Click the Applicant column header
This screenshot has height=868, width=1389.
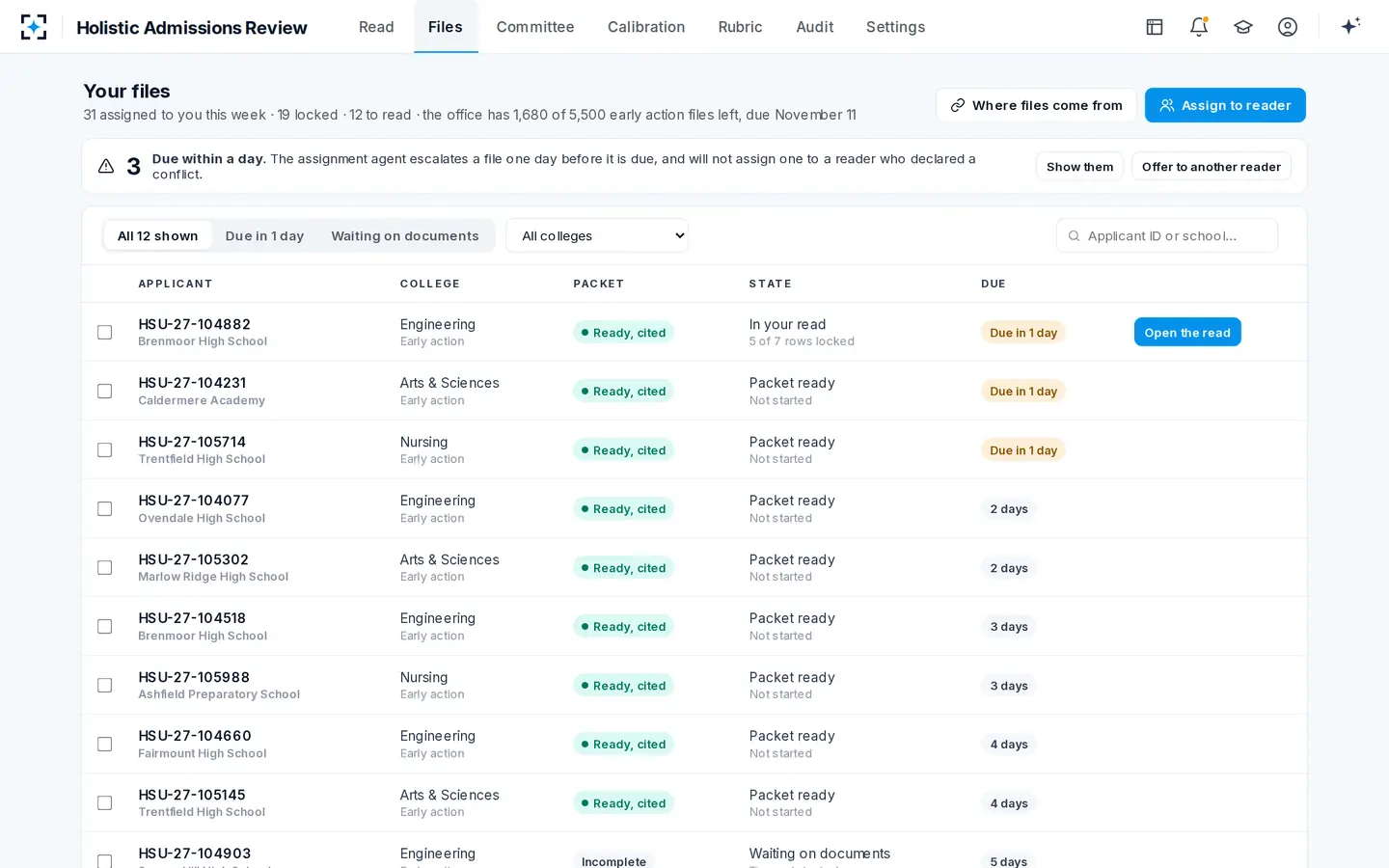click(x=176, y=284)
